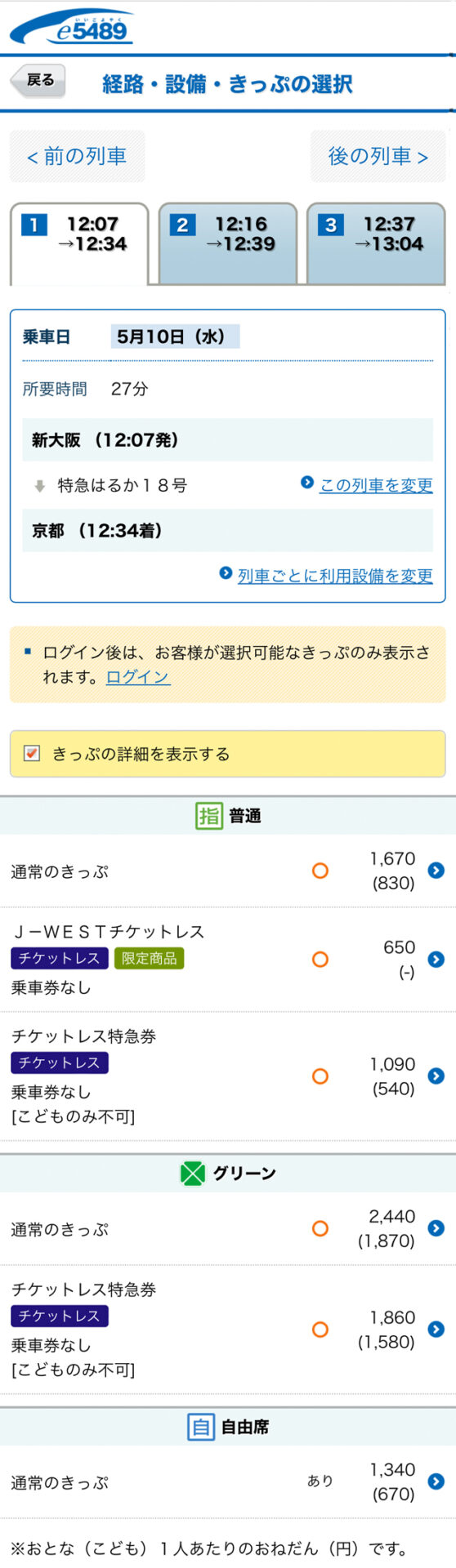Click the green car clover icon
This screenshot has height=1568, width=456.
(193, 1174)
